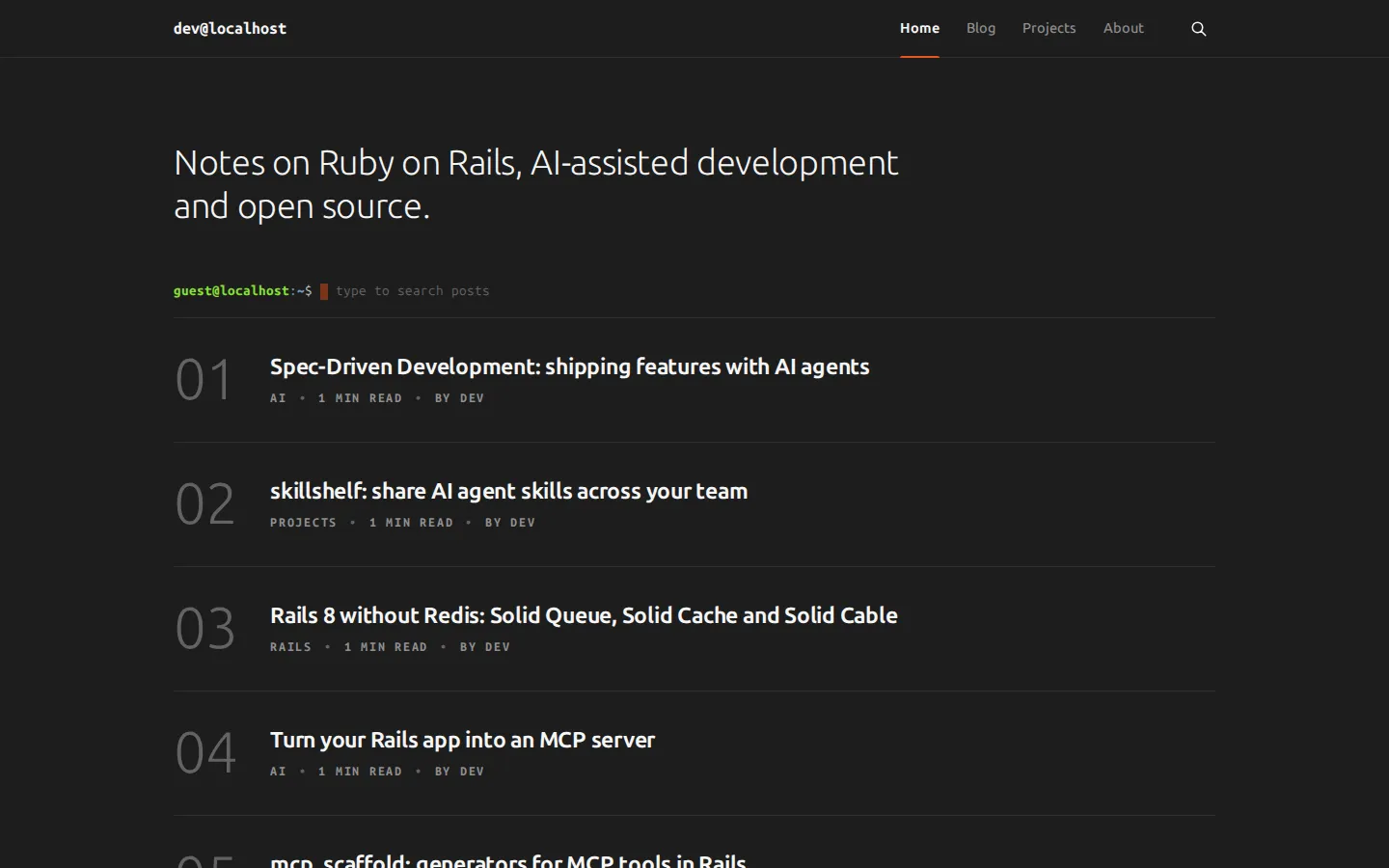Click the RAILS tag under Rails 8 post
1389x868 pixels.
point(290,646)
